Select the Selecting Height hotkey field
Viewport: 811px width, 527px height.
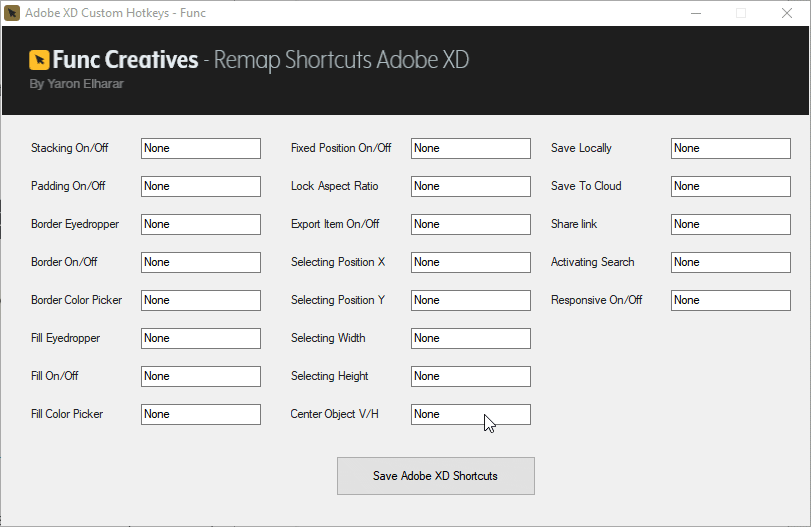[471, 377]
